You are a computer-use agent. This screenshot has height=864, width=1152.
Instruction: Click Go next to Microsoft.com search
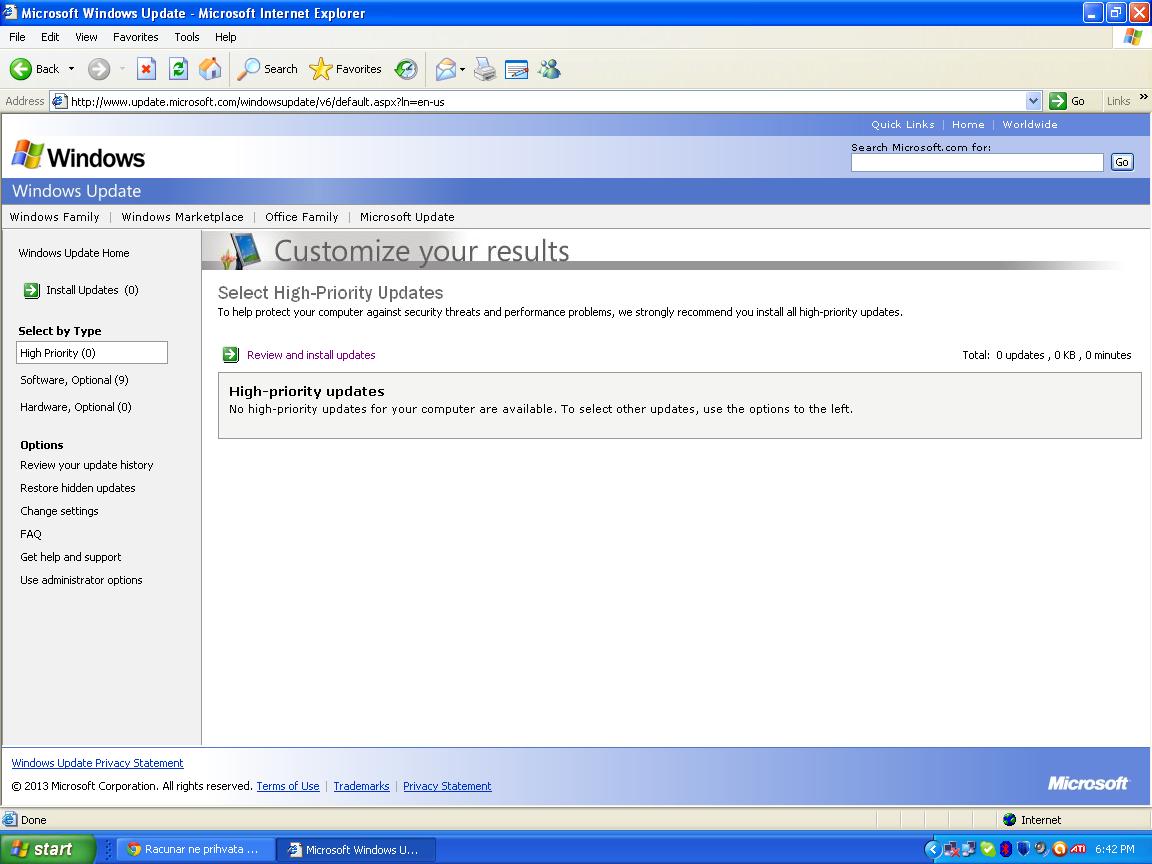pyautogui.click(x=1122, y=162)
